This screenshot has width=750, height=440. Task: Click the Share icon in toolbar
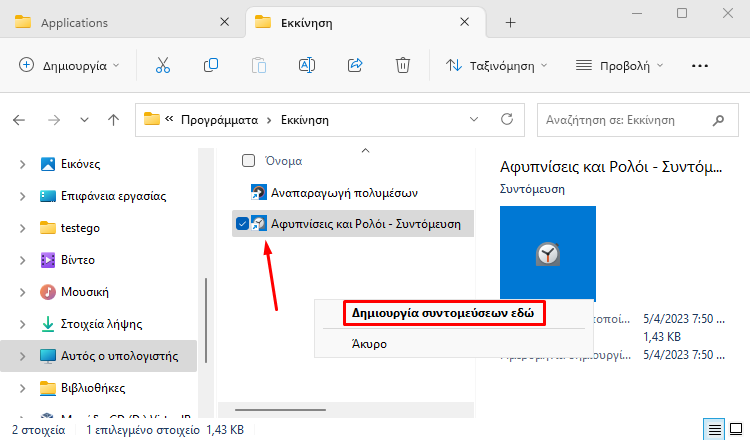[x=355, y=65]
